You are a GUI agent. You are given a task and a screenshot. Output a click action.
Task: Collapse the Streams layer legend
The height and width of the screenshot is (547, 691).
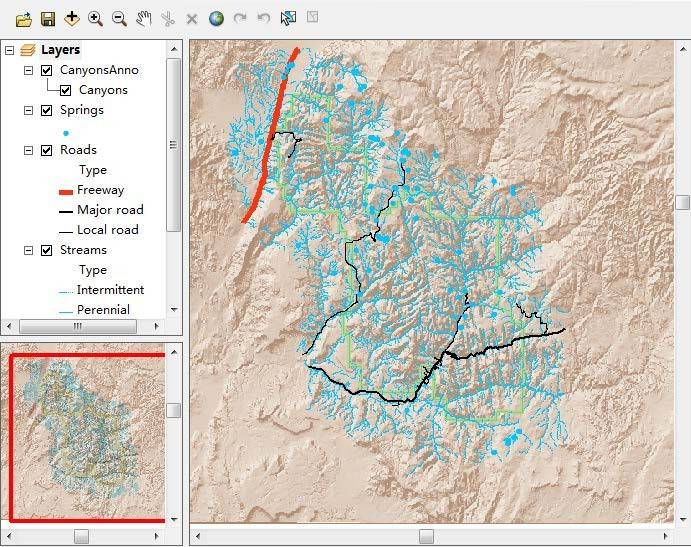28,250
